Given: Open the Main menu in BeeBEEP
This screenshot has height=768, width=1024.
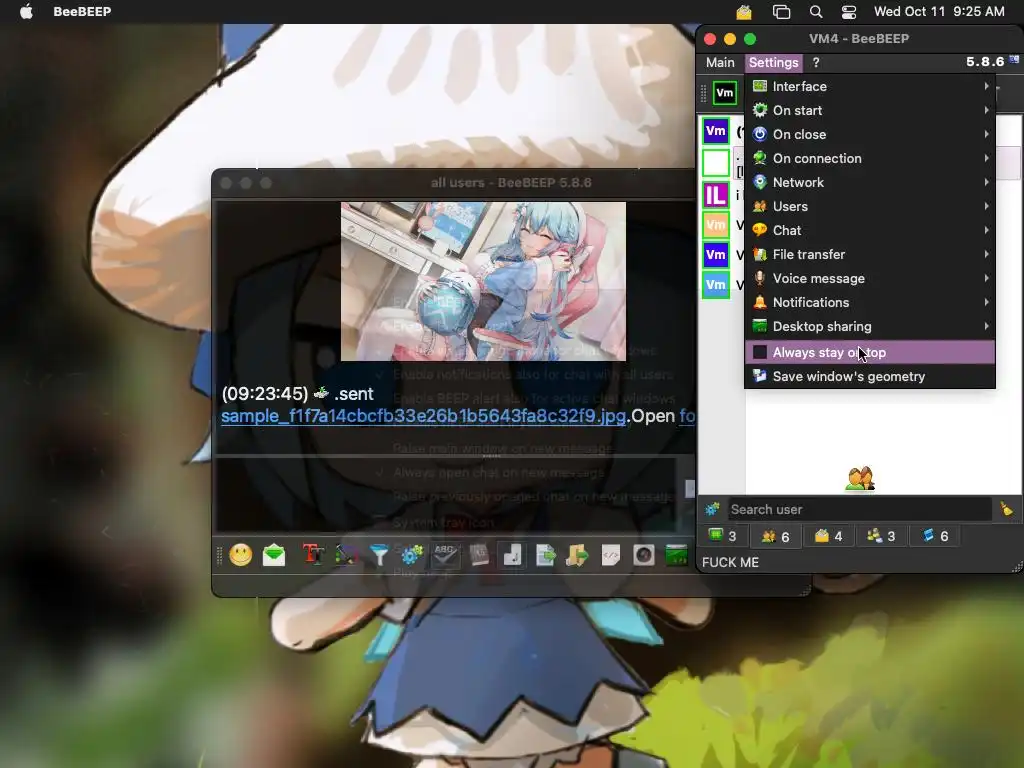Looking at the screenshot, I should 720,63.
